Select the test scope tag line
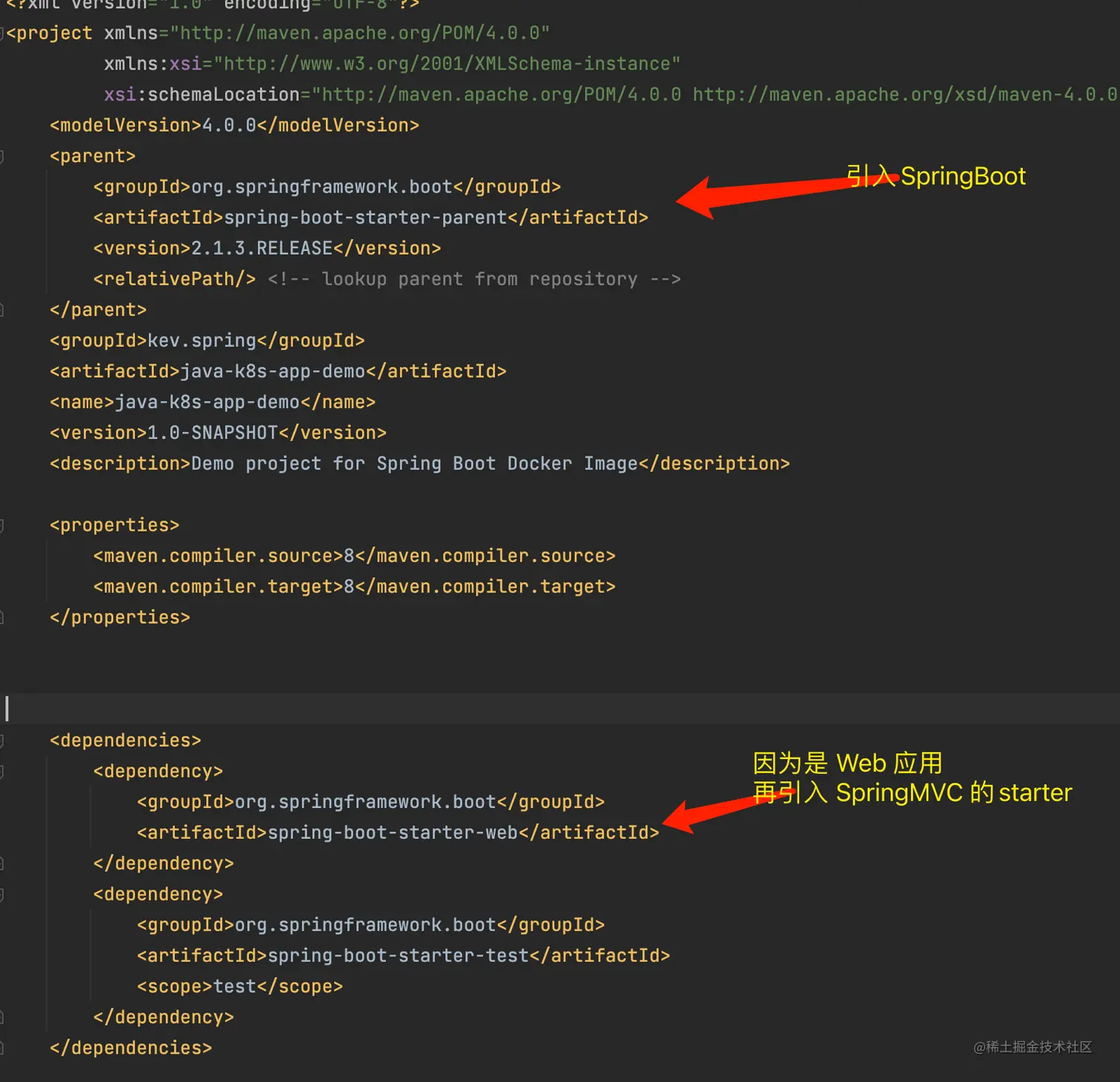The image size is (1120, 1082). point(240,986)
